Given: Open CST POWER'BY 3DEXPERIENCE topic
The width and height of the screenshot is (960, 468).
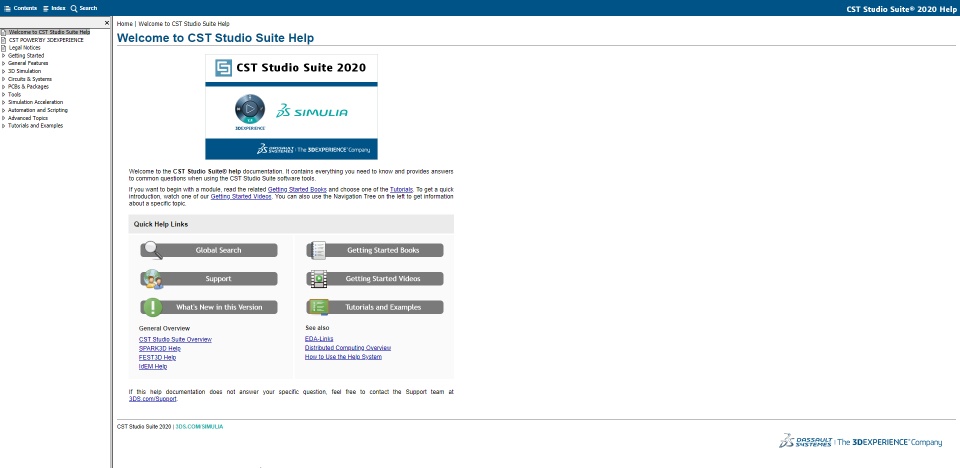Looking at the screenshot, I should (46, 40).
